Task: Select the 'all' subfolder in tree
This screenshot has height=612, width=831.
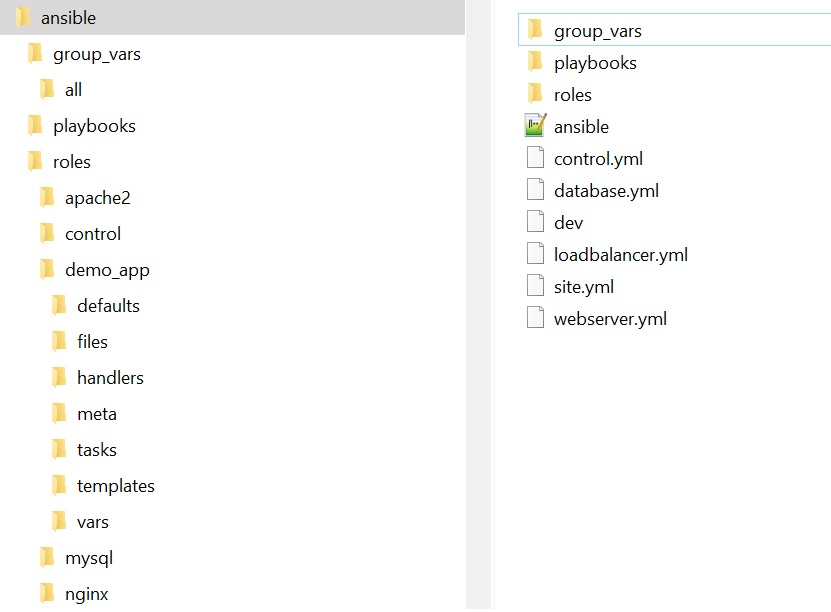Action: tap(73, 90)
